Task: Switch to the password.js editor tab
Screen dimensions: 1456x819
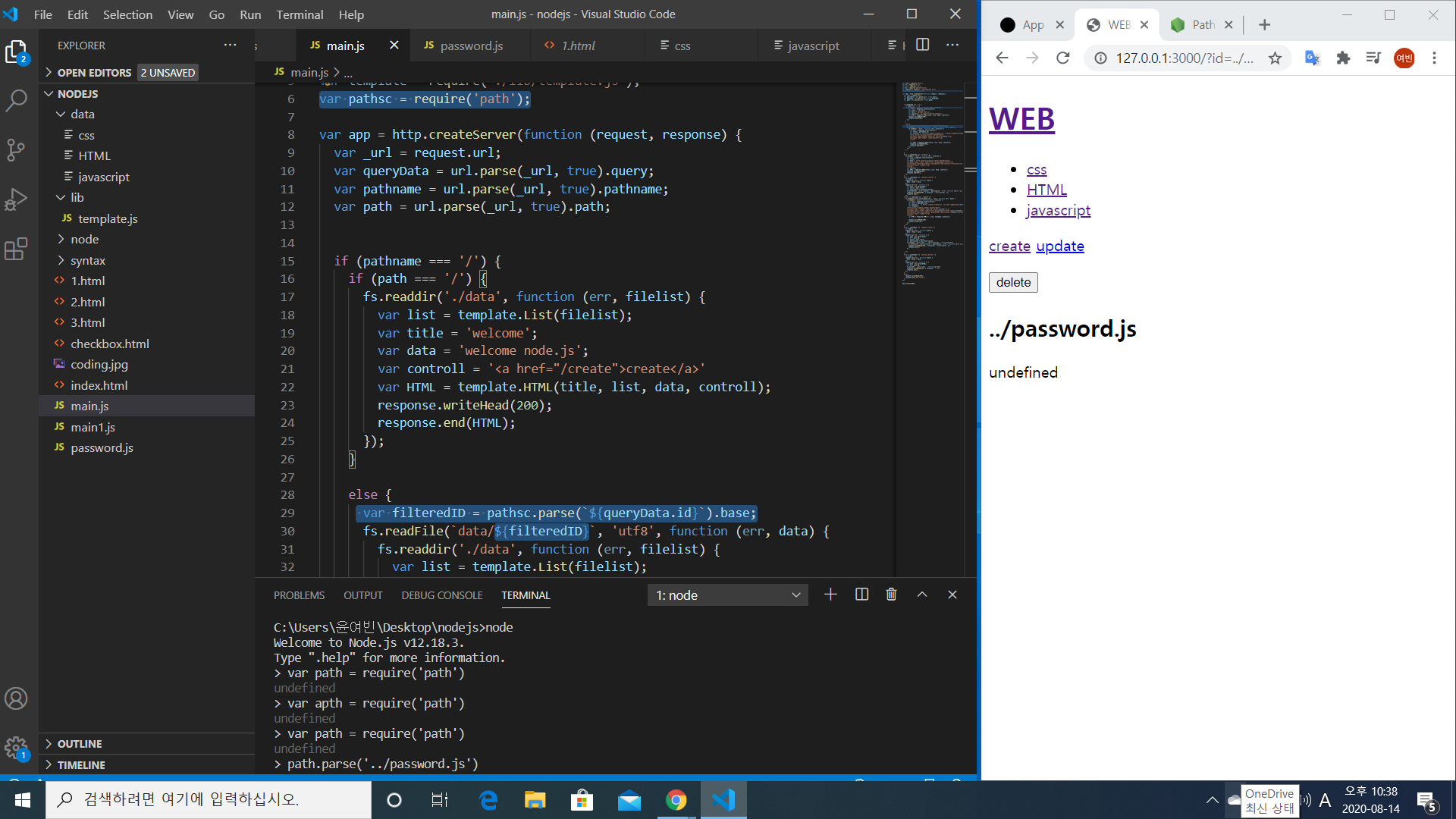Action: (471, 45)
